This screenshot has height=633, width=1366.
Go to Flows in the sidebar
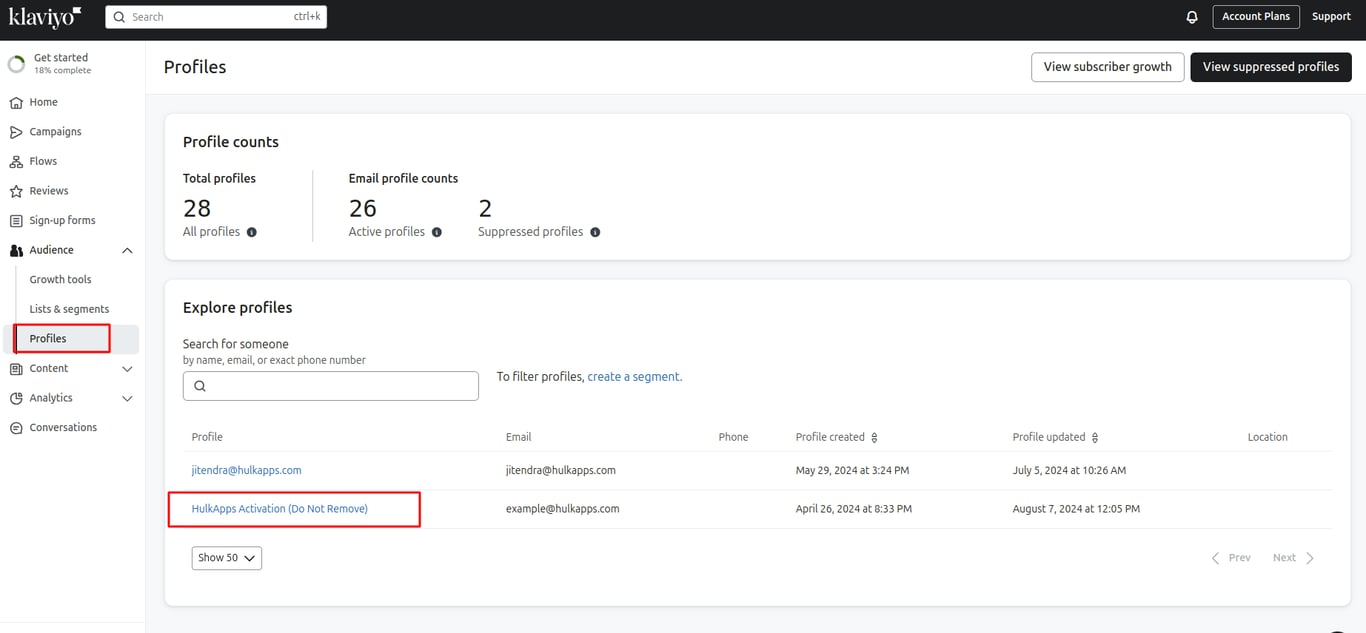pyautogui.click(x=43, y=161)
